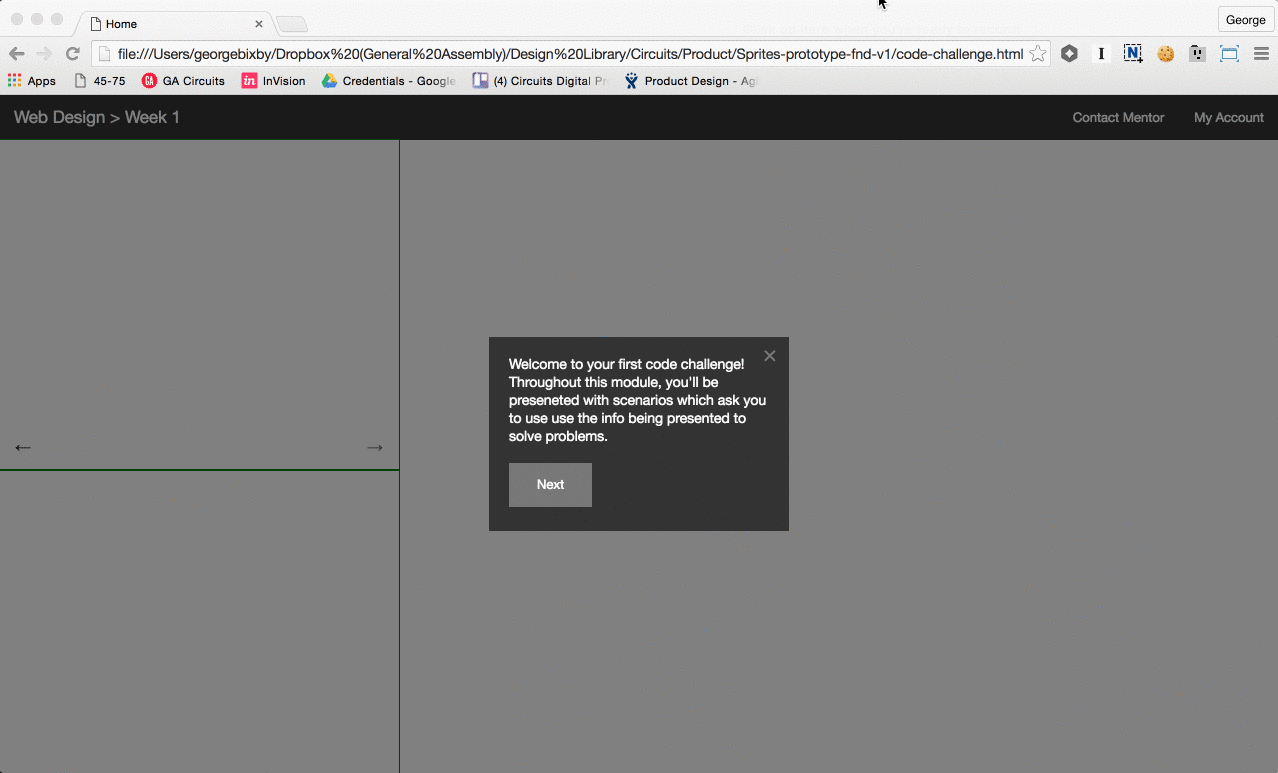Click the Next button in the dialog

click(550, 484)
